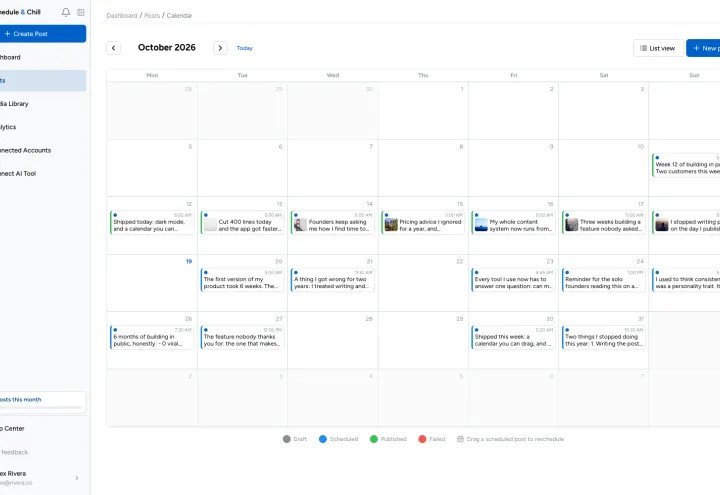Screen dimensions: 720x495
Task: Click the New post button
Action: pos(703,48)
